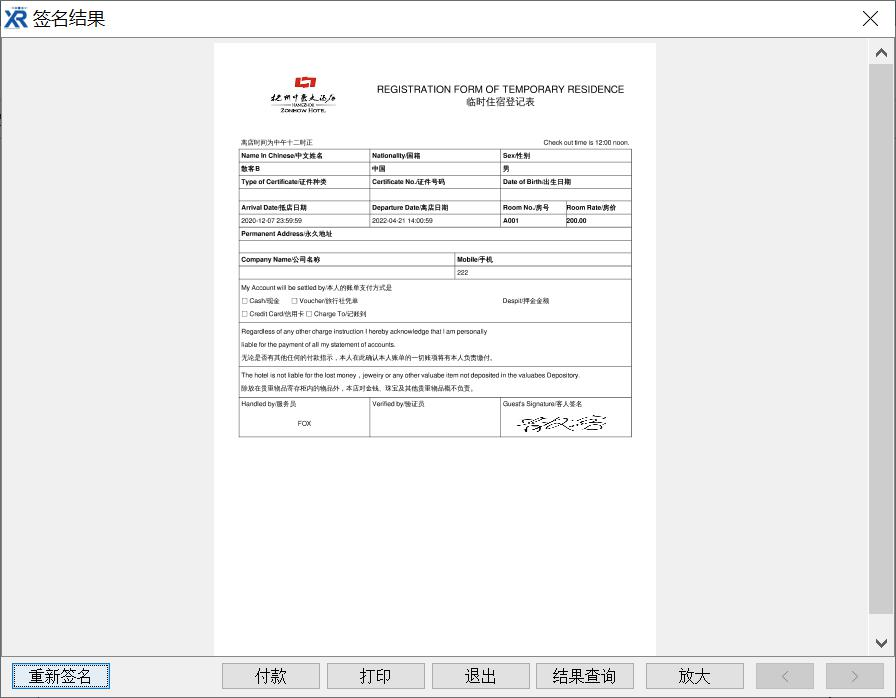
Task: Click the 临时住宿登记表 form title
Action: 501,102
